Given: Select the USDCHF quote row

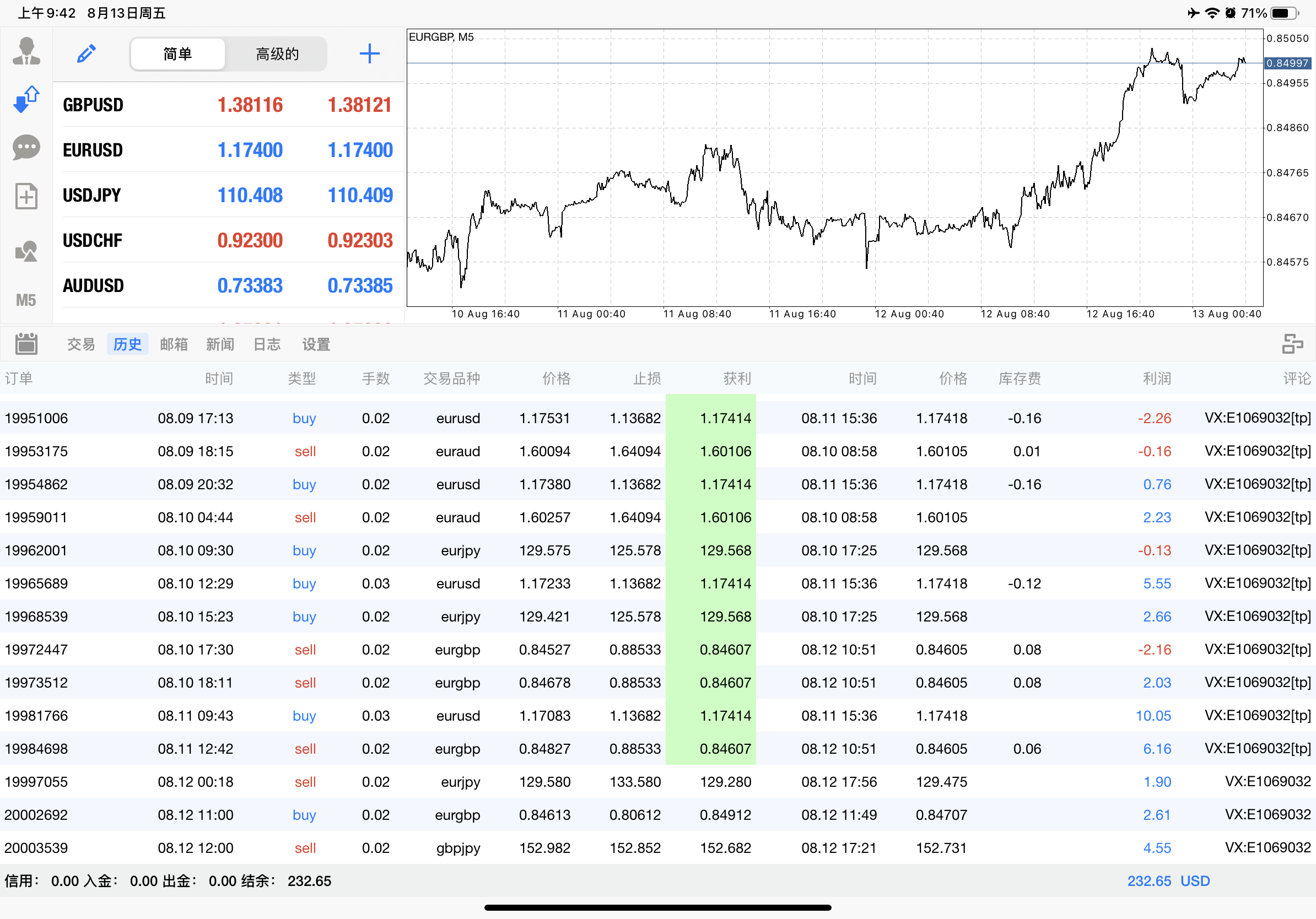Looking at the screenshot, I should coord(228,241).
